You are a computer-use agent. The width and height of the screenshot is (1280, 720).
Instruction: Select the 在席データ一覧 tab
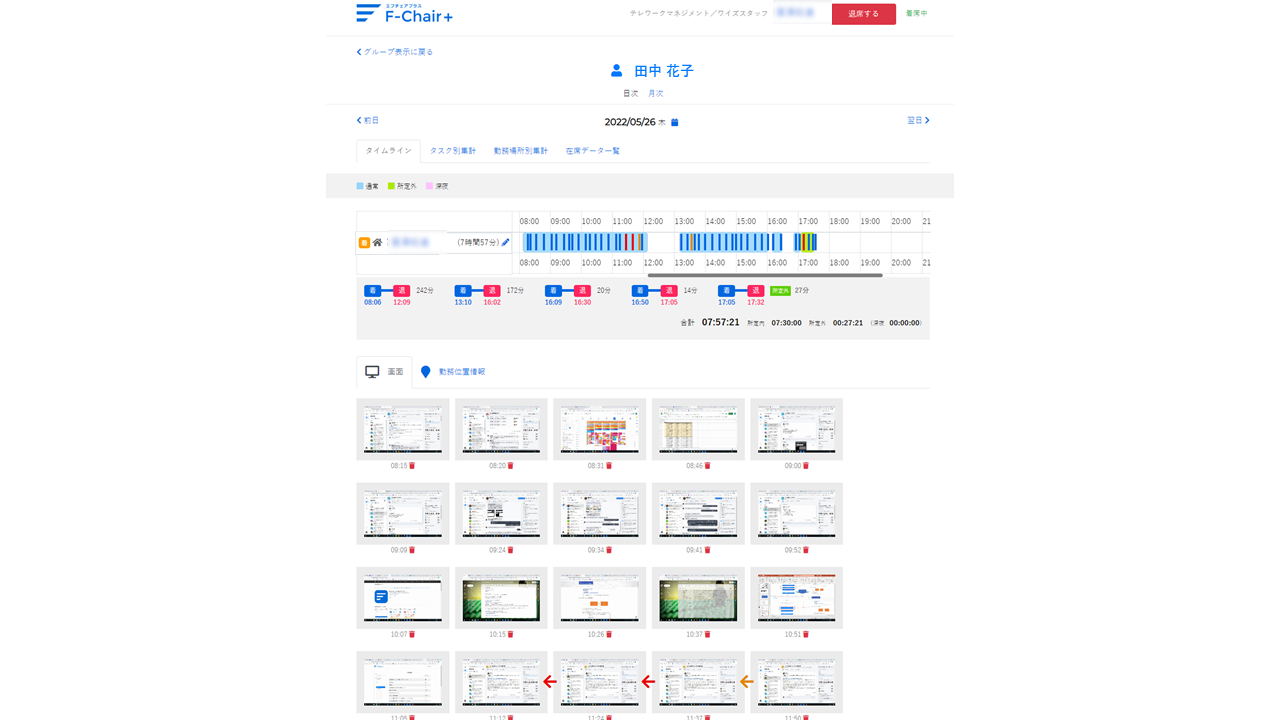(592, 151)
